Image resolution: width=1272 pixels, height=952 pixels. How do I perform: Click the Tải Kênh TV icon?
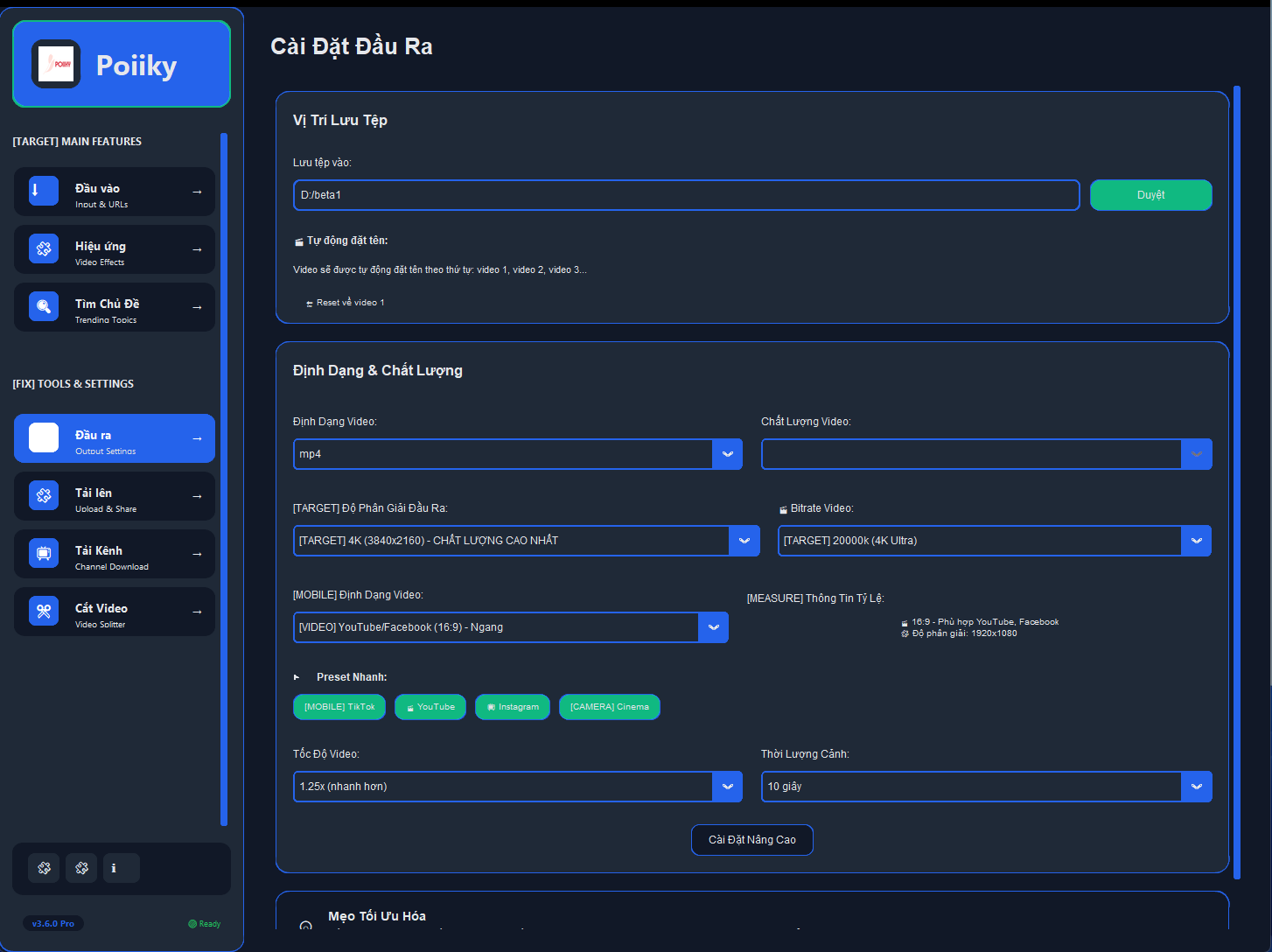coord(43,553)
